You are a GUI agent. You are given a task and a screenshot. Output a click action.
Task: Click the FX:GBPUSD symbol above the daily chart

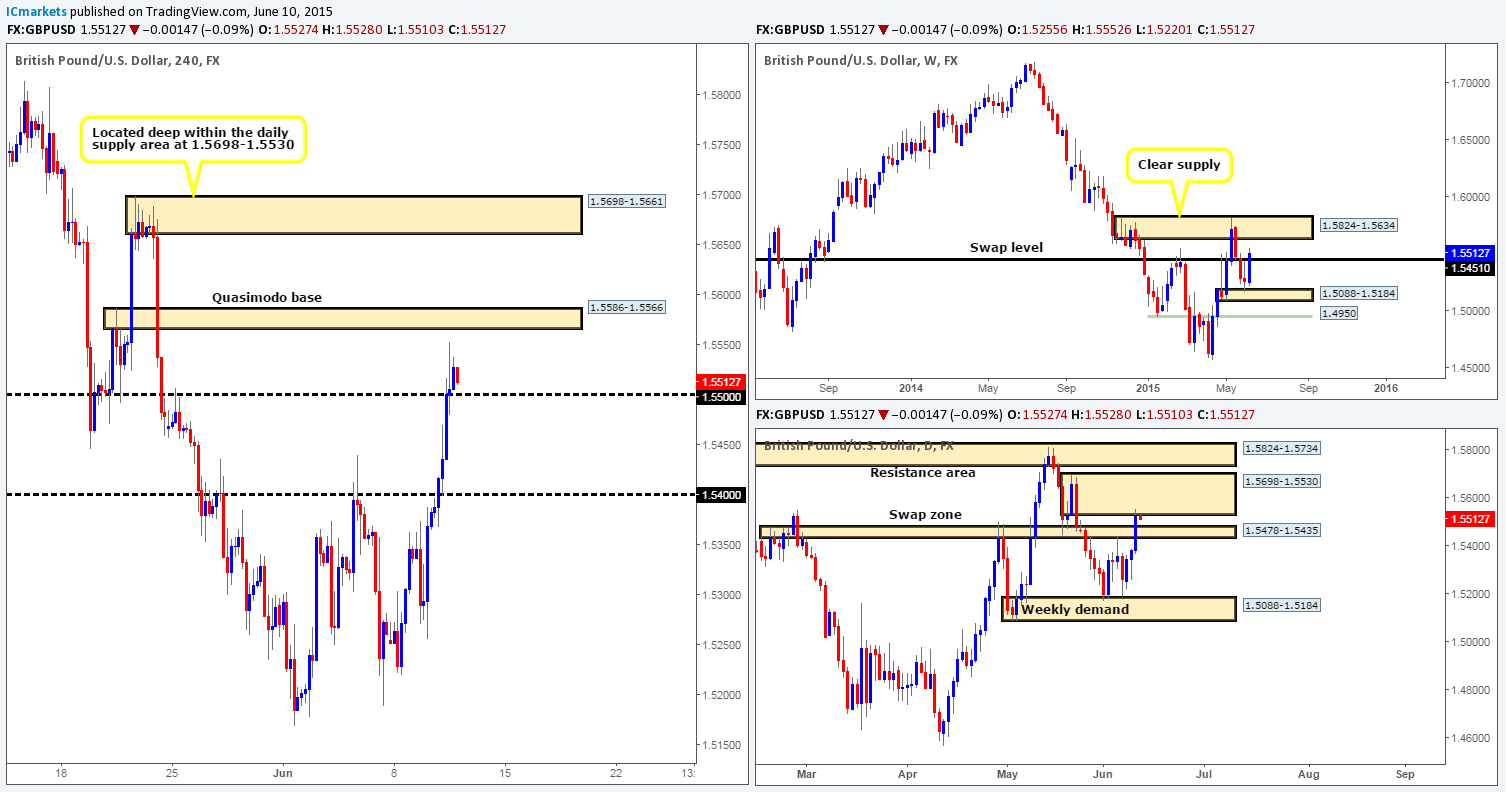point(789,414)
